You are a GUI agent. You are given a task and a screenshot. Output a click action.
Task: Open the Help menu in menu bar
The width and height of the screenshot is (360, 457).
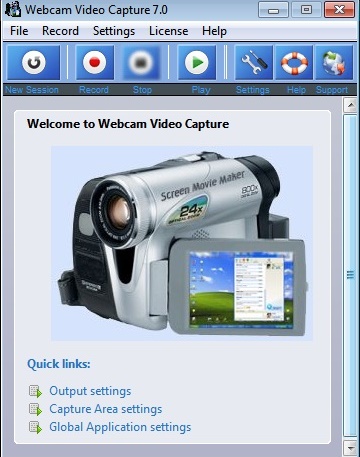(x=214, y=31)
